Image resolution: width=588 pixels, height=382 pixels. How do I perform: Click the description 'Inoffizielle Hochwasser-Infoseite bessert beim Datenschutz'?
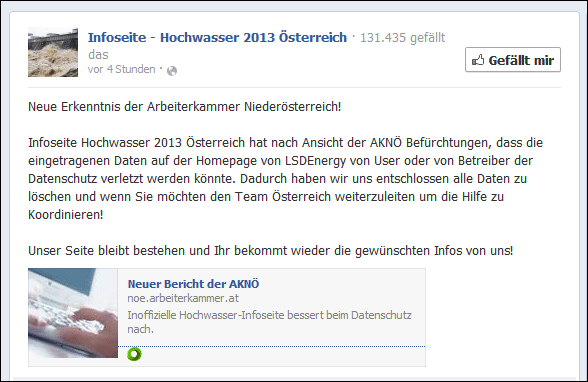pyautogui.click(x=269, y=315)
